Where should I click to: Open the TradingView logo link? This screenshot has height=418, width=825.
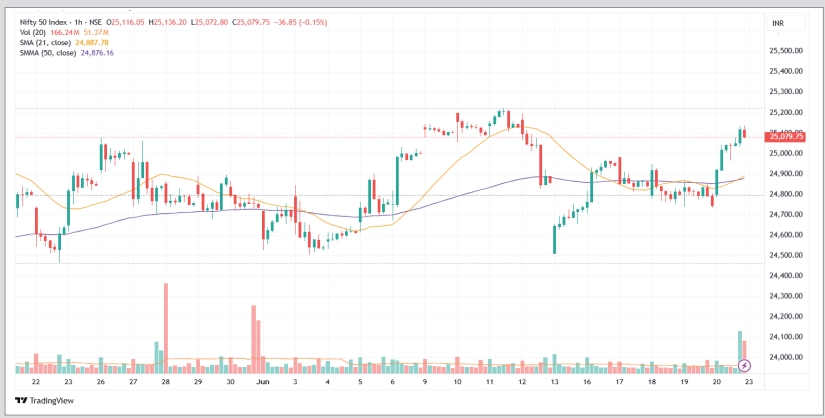click(x=45, y=401)
